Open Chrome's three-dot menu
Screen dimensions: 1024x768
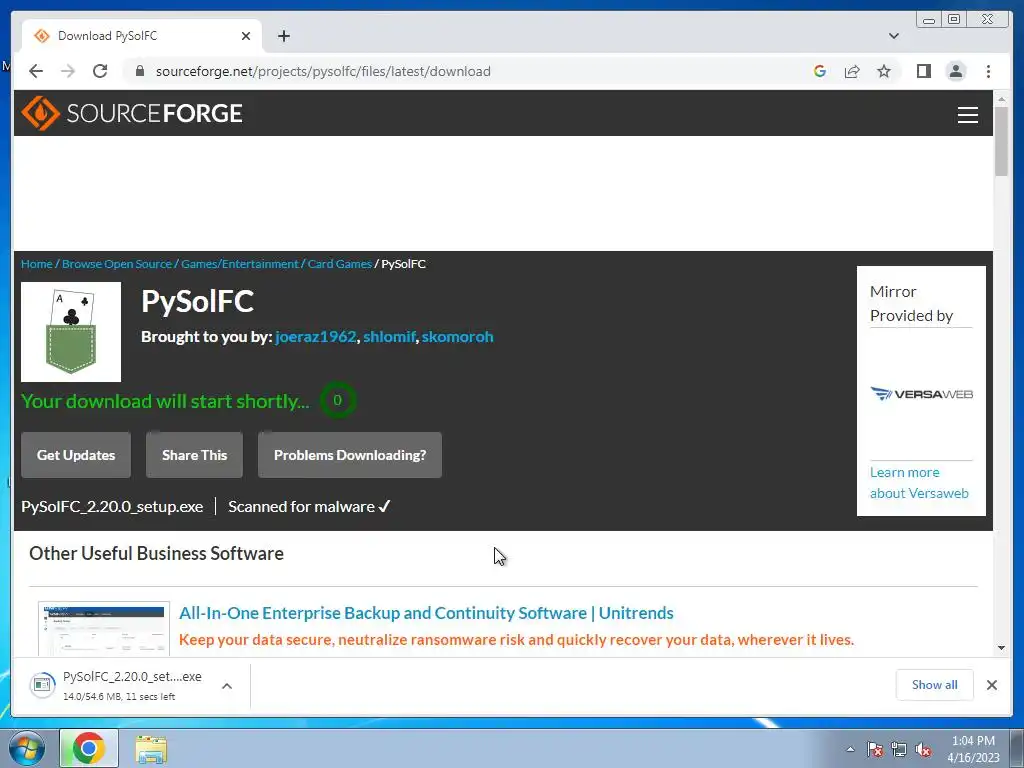(988, 71)
